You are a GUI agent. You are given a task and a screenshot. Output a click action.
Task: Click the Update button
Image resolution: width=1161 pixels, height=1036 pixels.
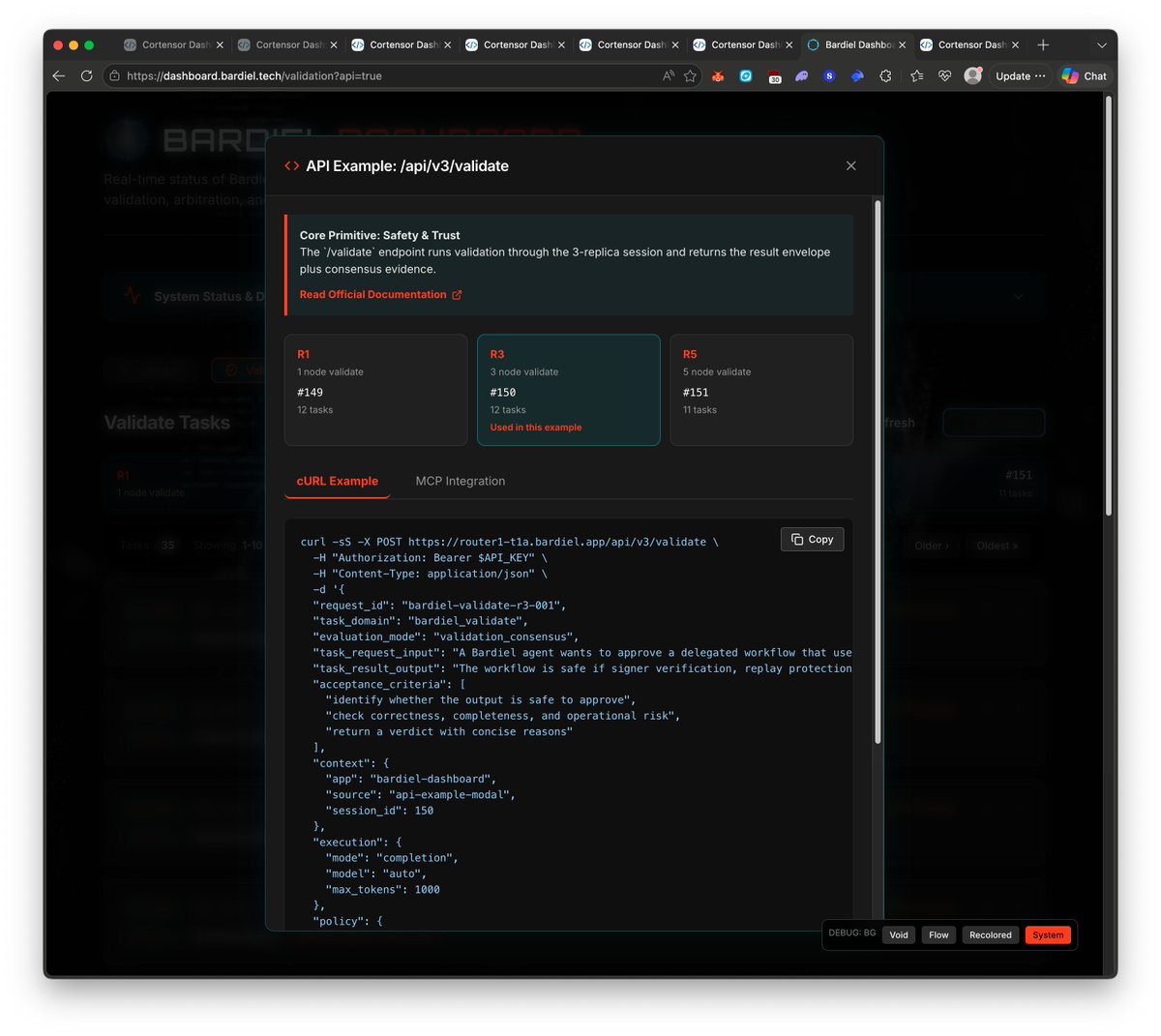click(1013, 75)
